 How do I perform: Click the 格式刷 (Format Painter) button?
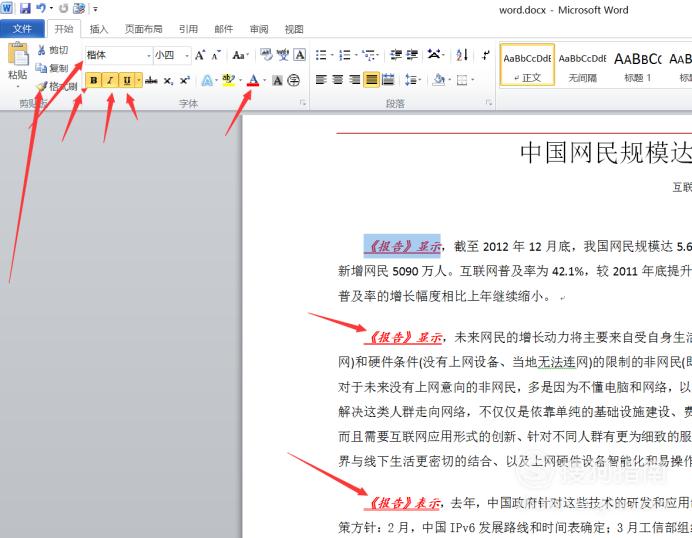tap(56, 86)
